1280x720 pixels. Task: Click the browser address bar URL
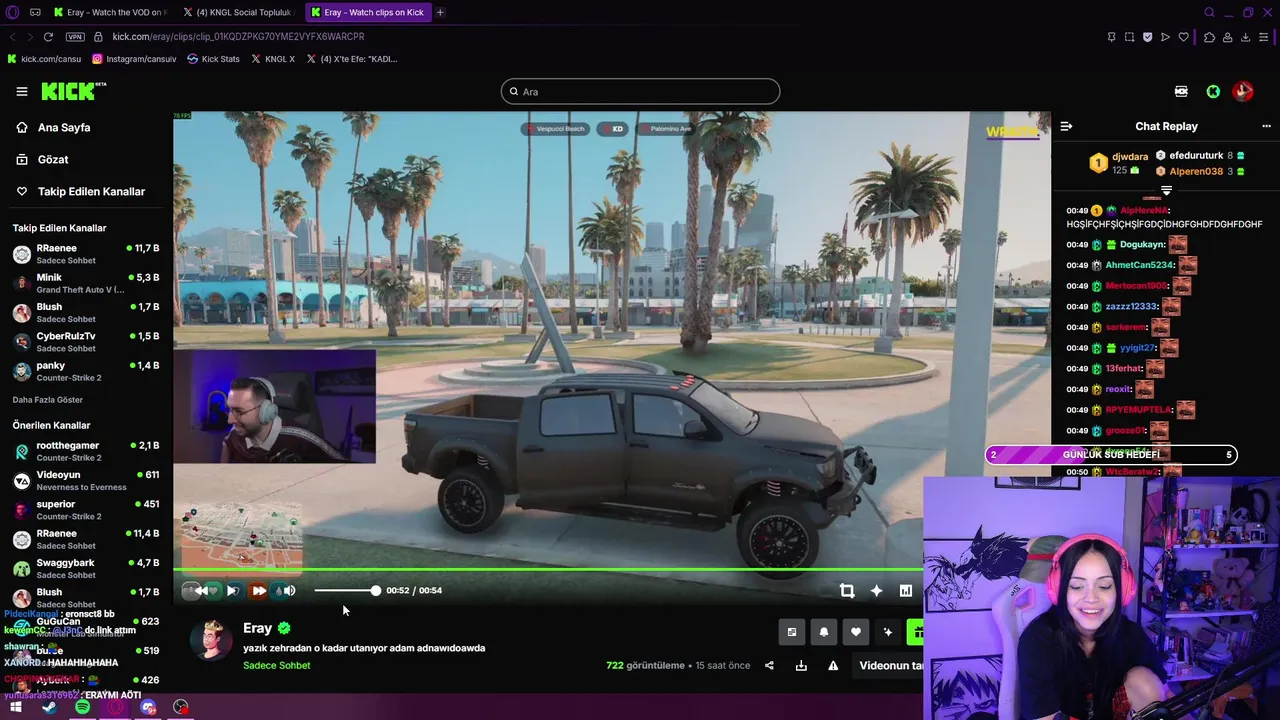coord(238,37)
